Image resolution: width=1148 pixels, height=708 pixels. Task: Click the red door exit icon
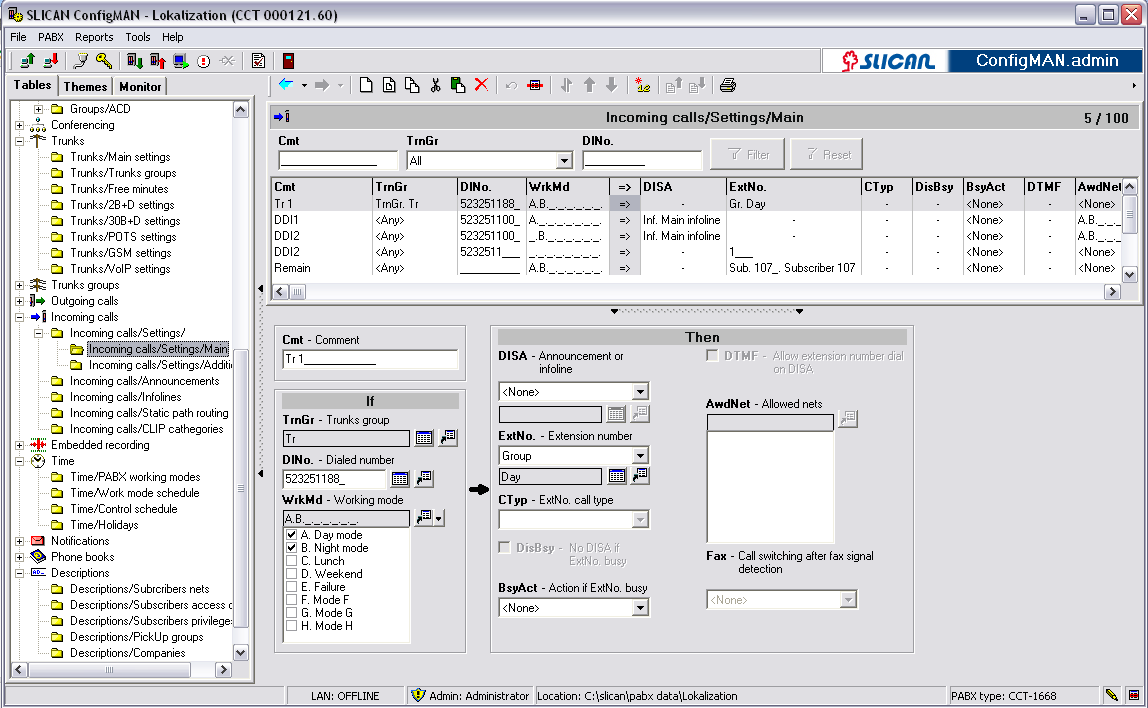(x=289, y=61)
